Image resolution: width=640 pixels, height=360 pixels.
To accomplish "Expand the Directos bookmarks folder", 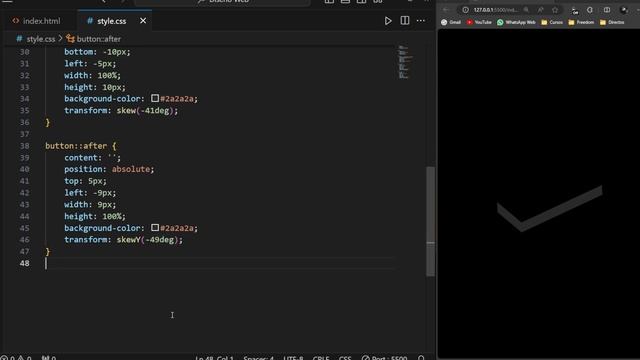I will click(x=612, y=22).
